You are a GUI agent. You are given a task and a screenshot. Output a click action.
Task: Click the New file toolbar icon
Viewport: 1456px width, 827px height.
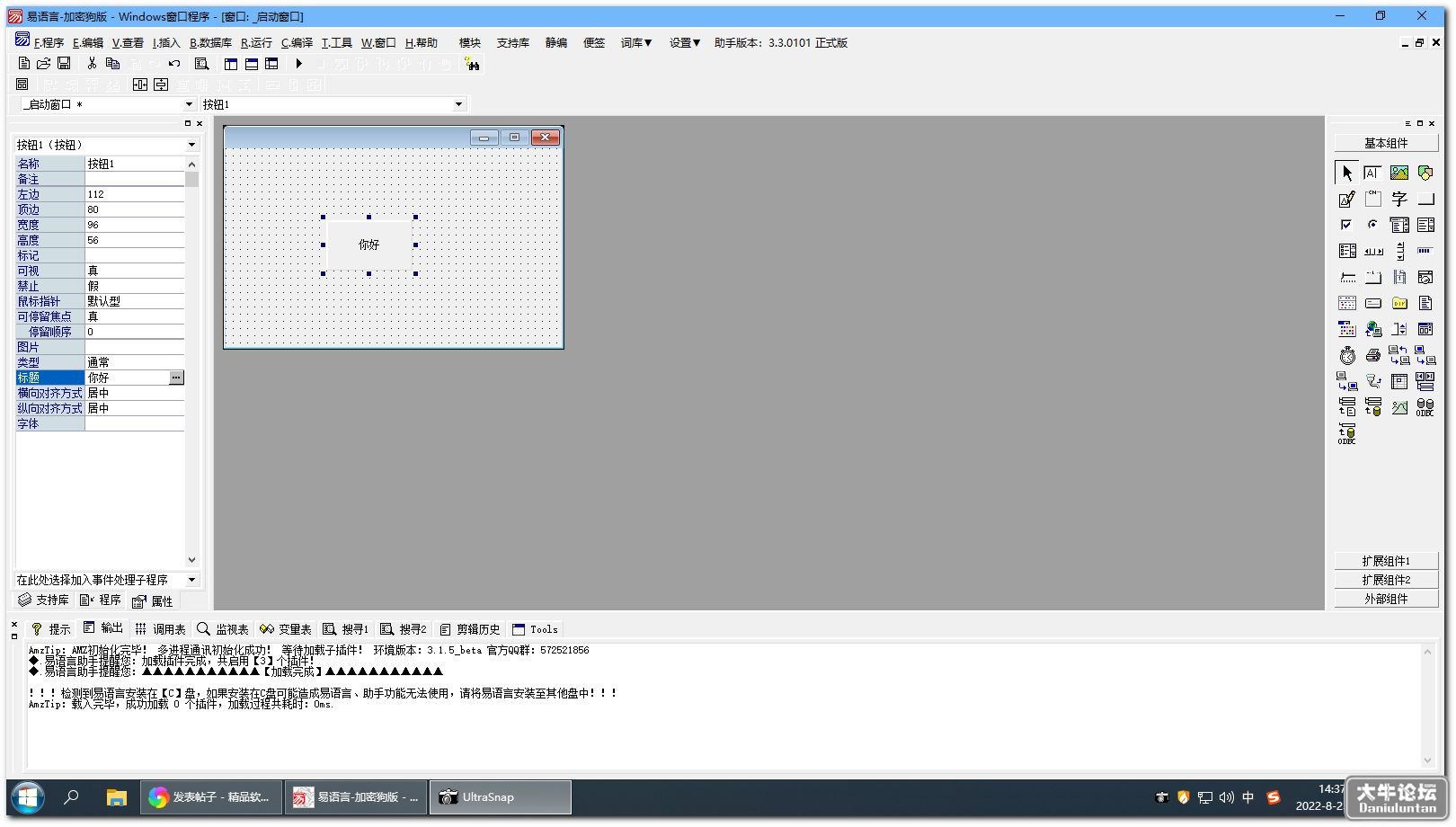click(x=24, y=63)
